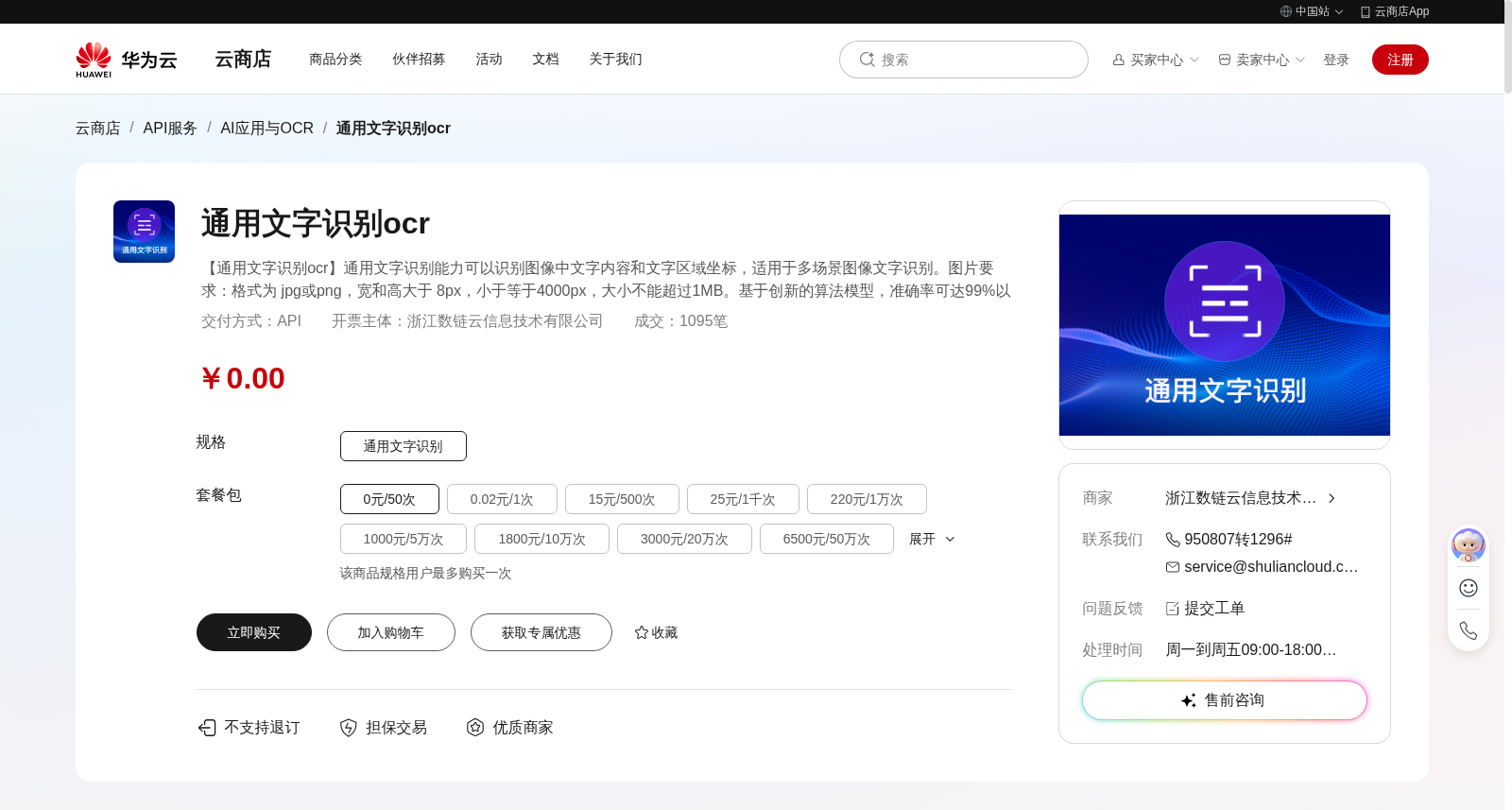Click the mobile icon for 云商店App
Screen dimensions: 1512x810
pos(1366,11)
